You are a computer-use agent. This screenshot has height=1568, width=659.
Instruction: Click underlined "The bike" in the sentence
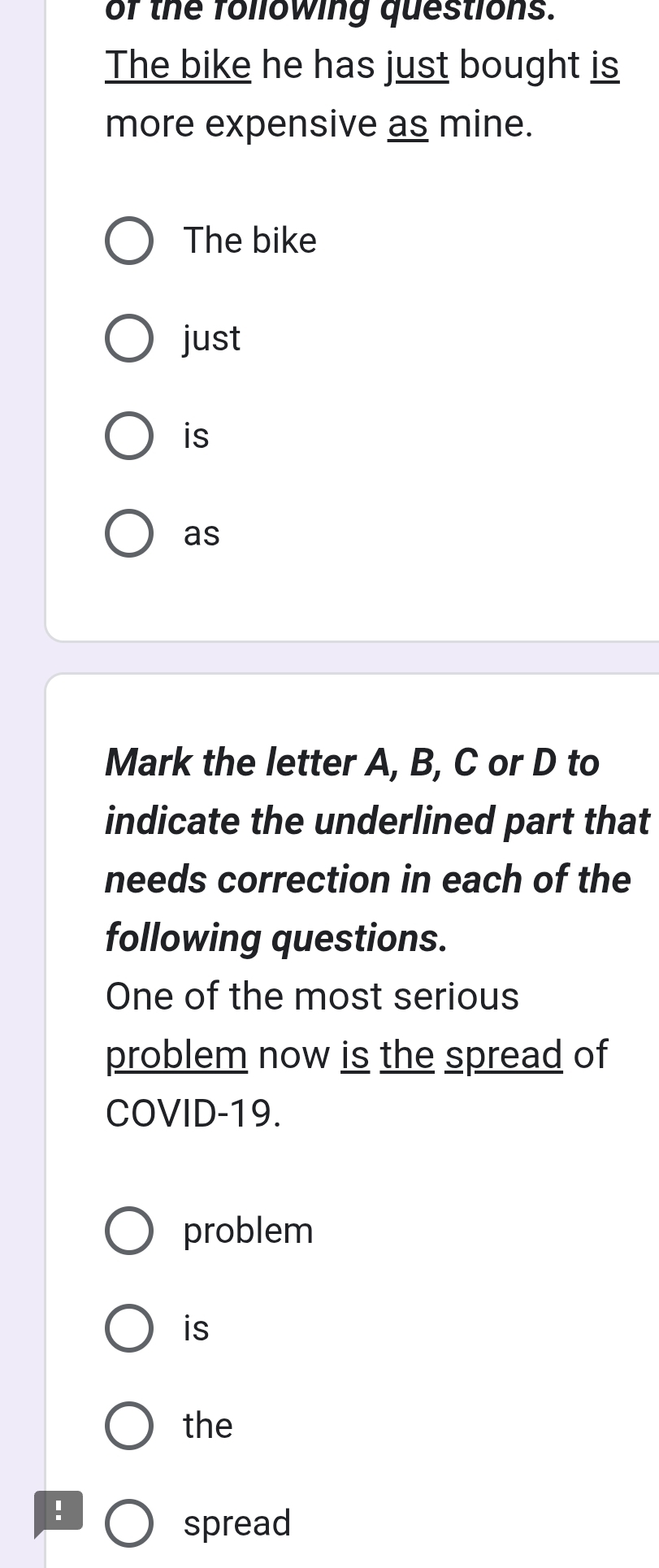(178, 65)
